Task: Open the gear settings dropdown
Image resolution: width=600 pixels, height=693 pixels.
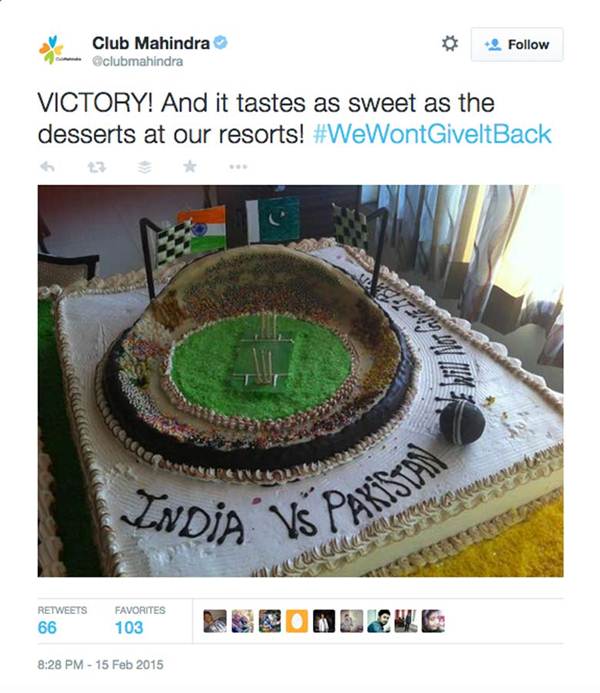Action: 450,44
